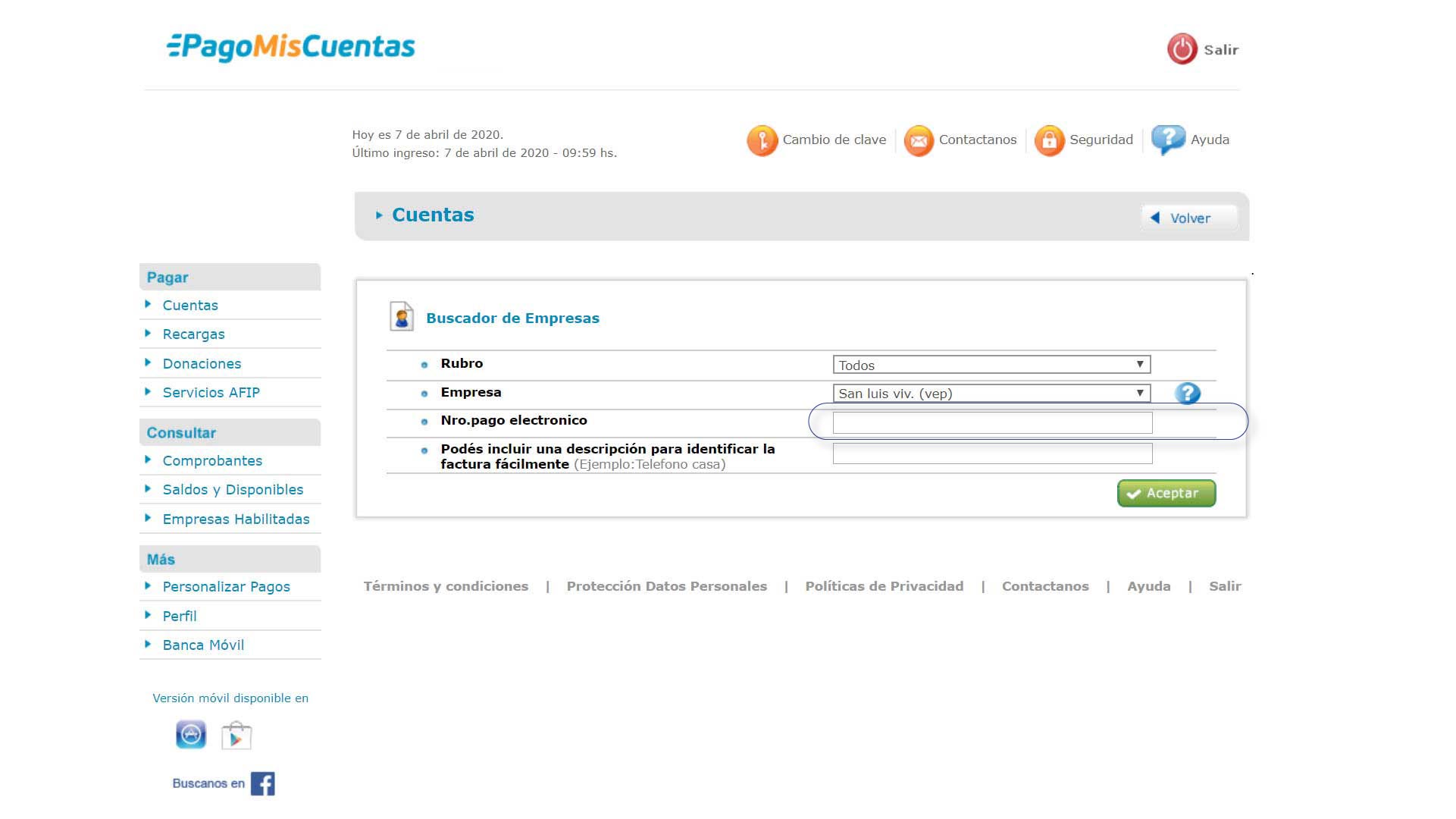Click the Facebook logo icon
The height and width of the screenshot is (819, 1456).
coord(262,783)
